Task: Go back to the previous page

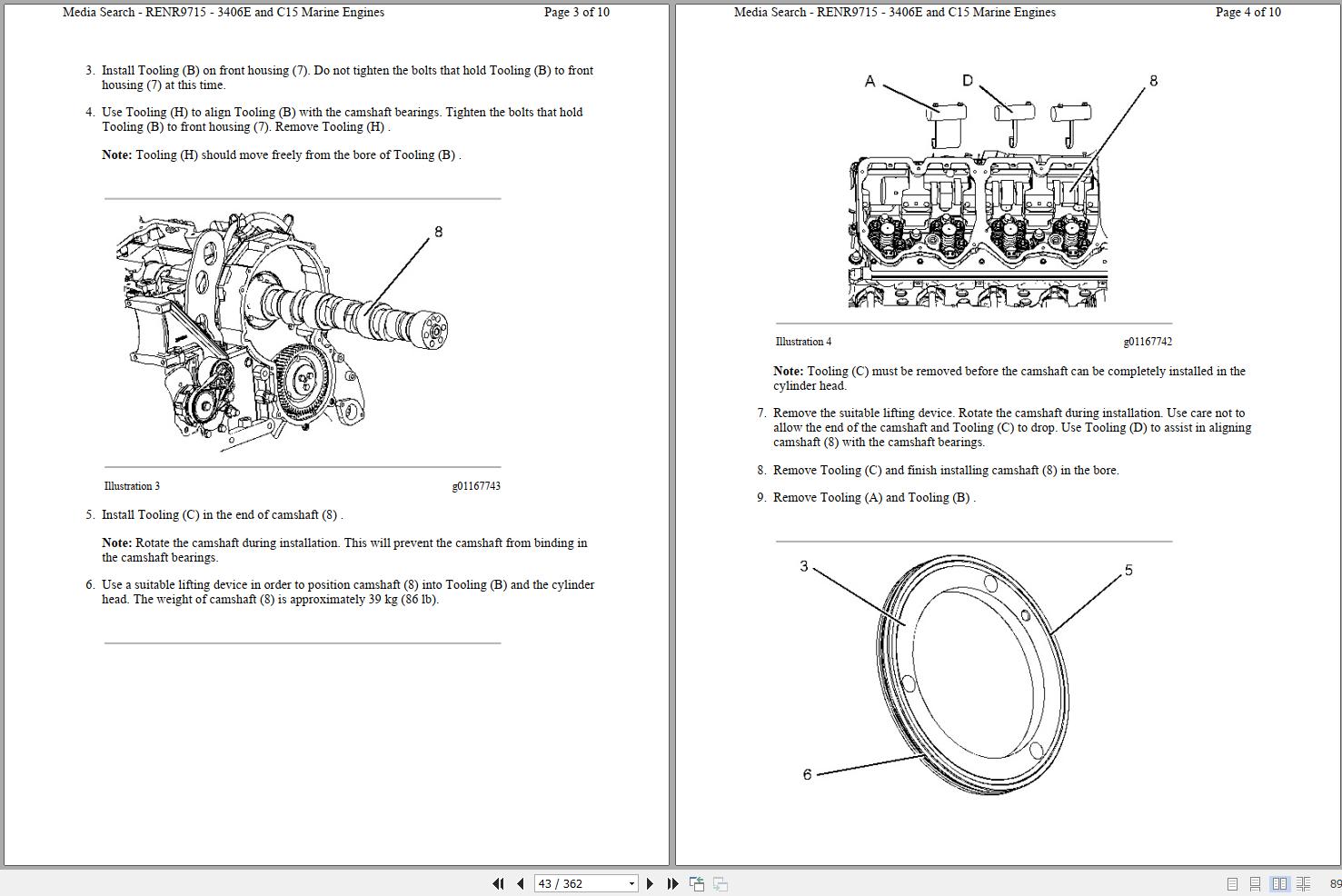Action: click(x=519, y=882)
